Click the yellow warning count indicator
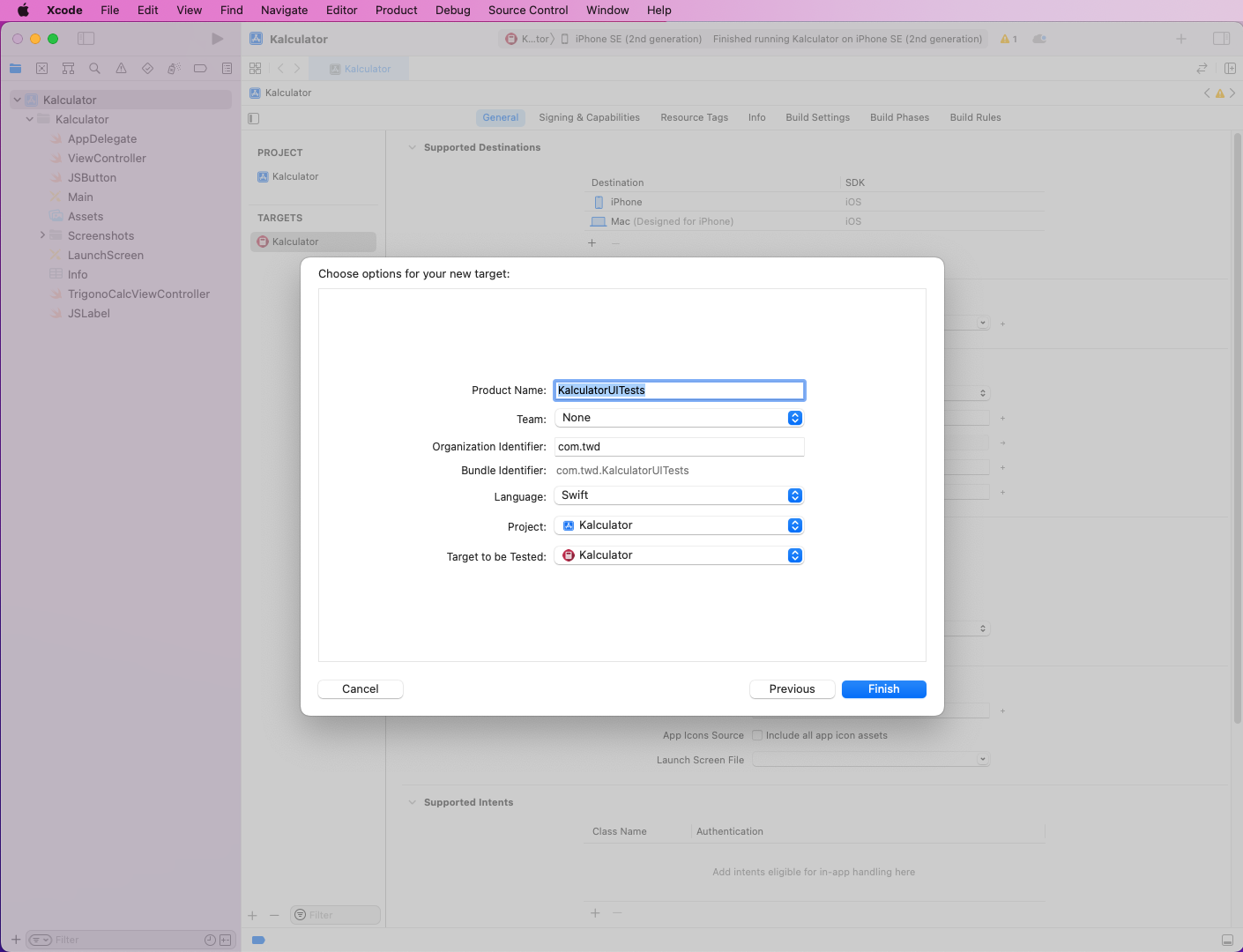The image size is (1243, 952). point(1009,39)
